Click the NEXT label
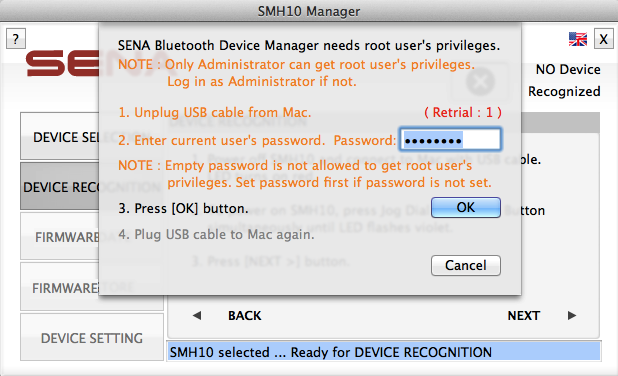Screen dimensions: 618x376 coord(523,315)
